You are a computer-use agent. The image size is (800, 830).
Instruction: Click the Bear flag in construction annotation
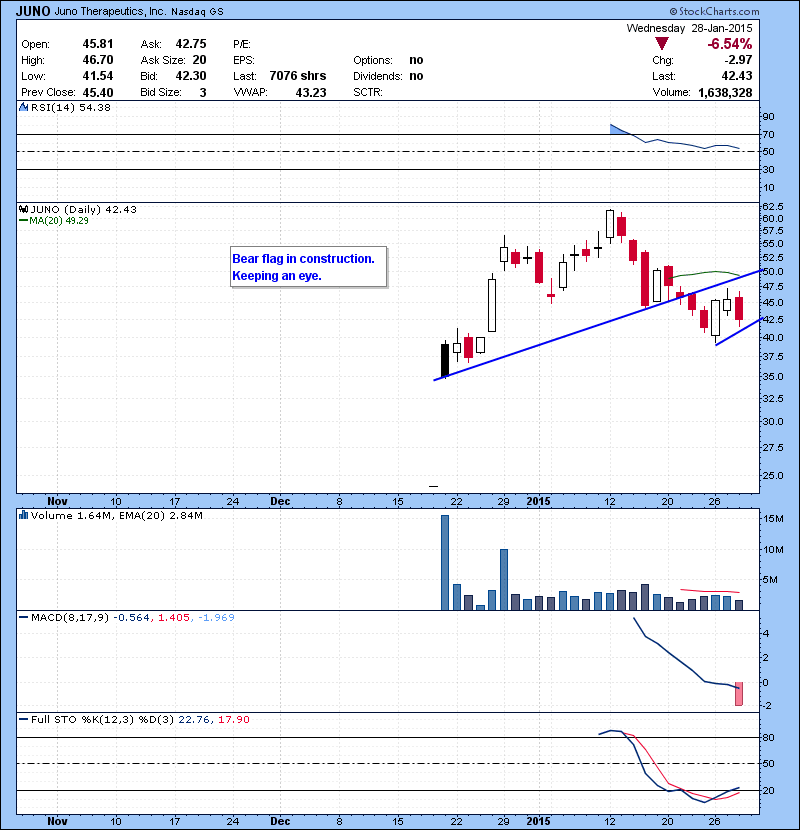coord(309,267)
